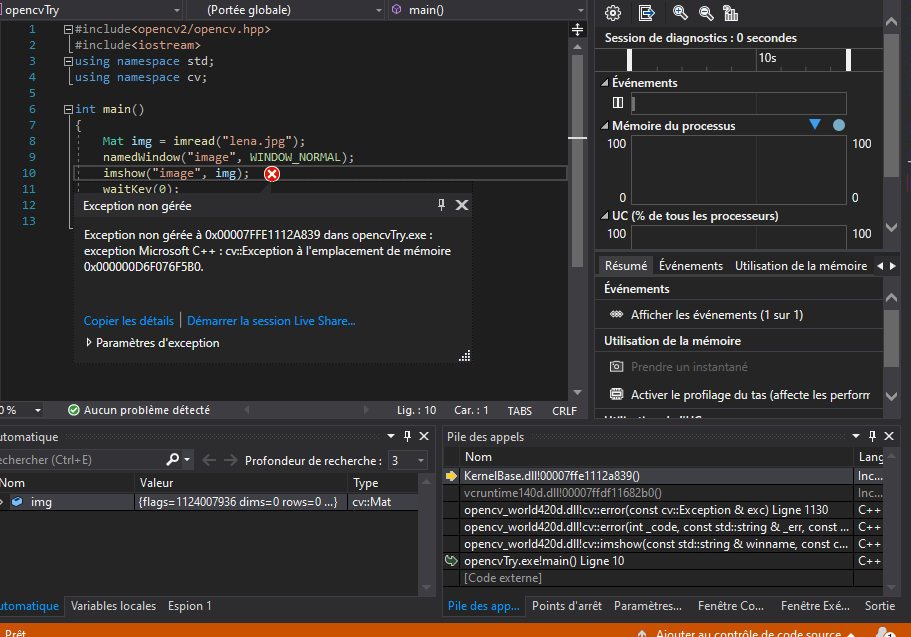
Task: Pin the Pile des appels panel
Action: point(872,436)
